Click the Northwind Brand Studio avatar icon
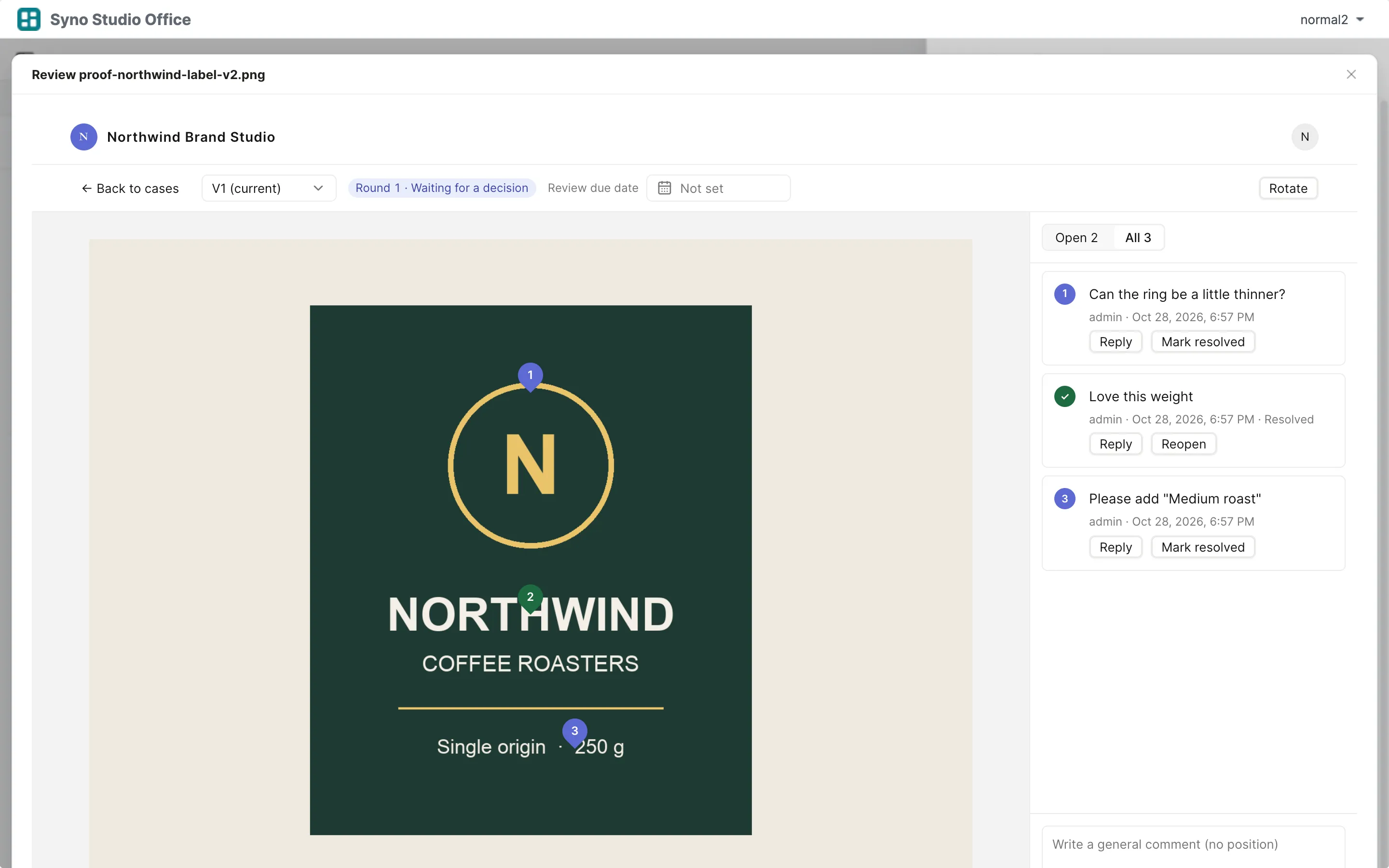Image resolution: width=1389 pixels, height=868 pixels. click(84, 137)
